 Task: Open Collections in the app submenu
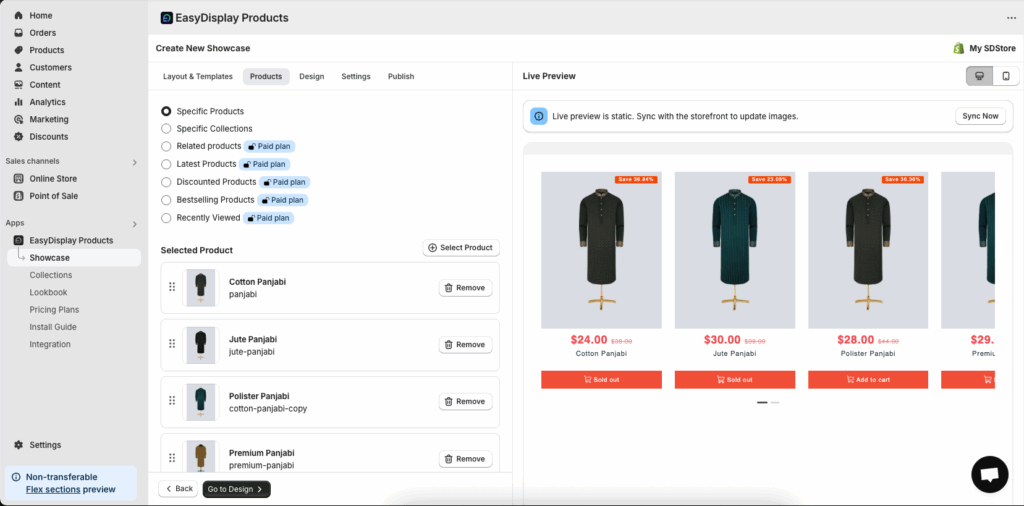(51, 275)
